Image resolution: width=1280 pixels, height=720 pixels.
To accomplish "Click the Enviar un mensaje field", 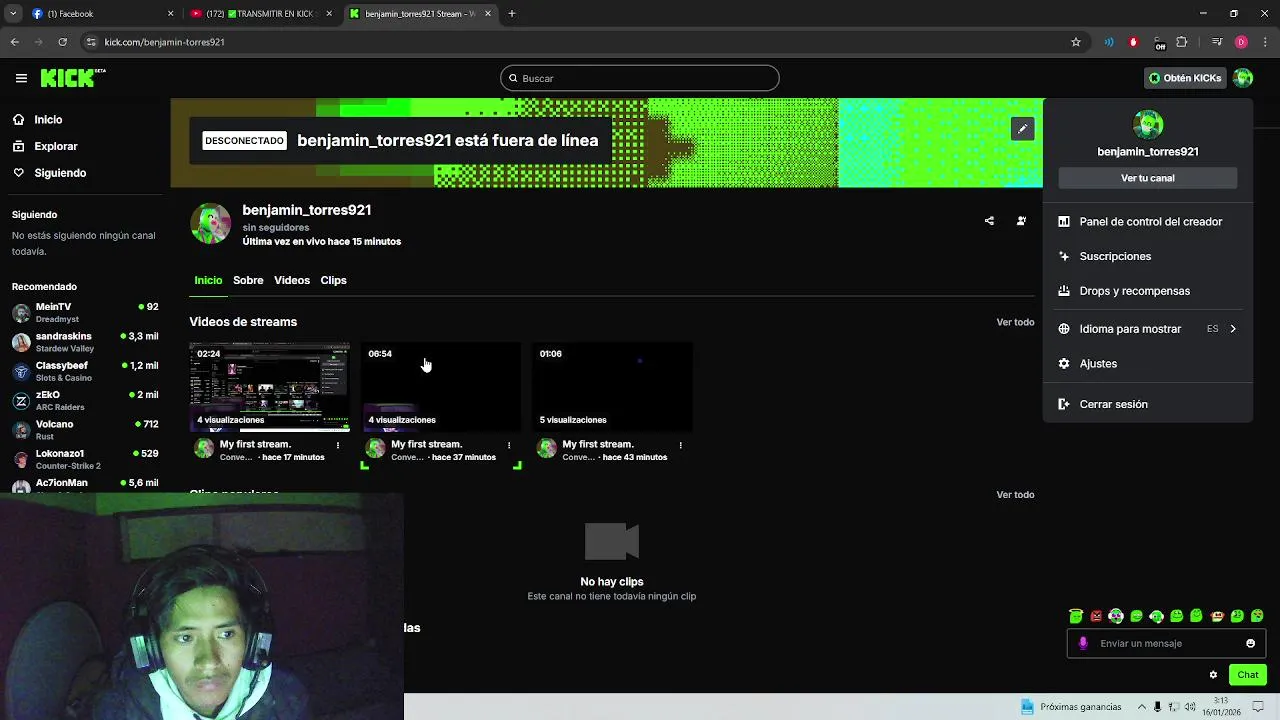I will (x=1166, y=643).
